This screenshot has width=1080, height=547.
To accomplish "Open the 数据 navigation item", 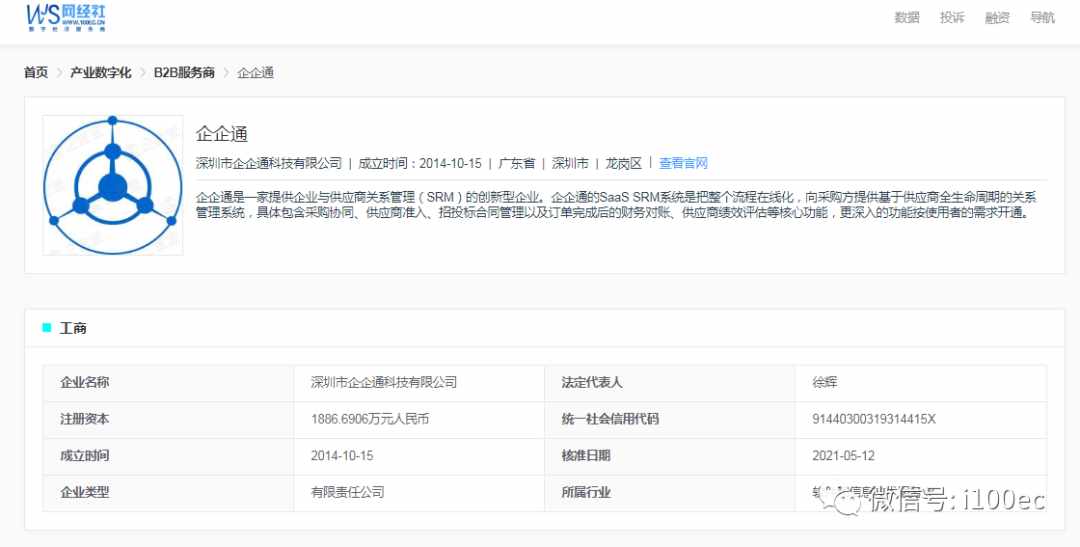I will 906,18.
